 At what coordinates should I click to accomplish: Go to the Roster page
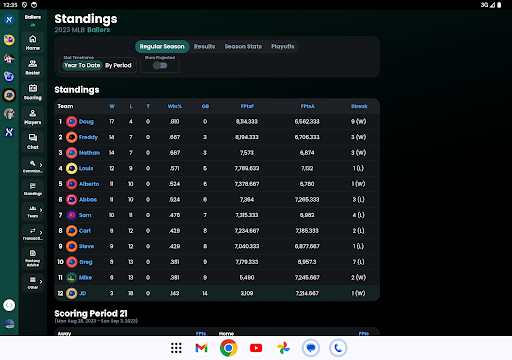point(33,67)
